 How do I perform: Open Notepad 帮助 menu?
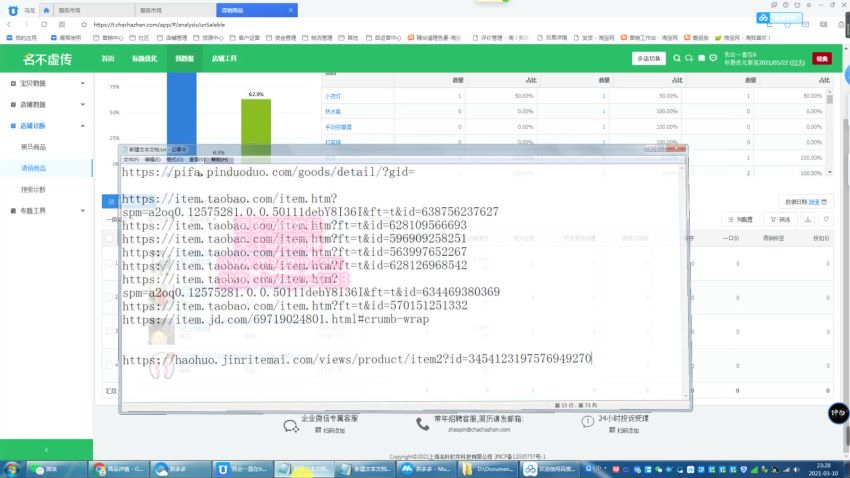coord(219,160)
